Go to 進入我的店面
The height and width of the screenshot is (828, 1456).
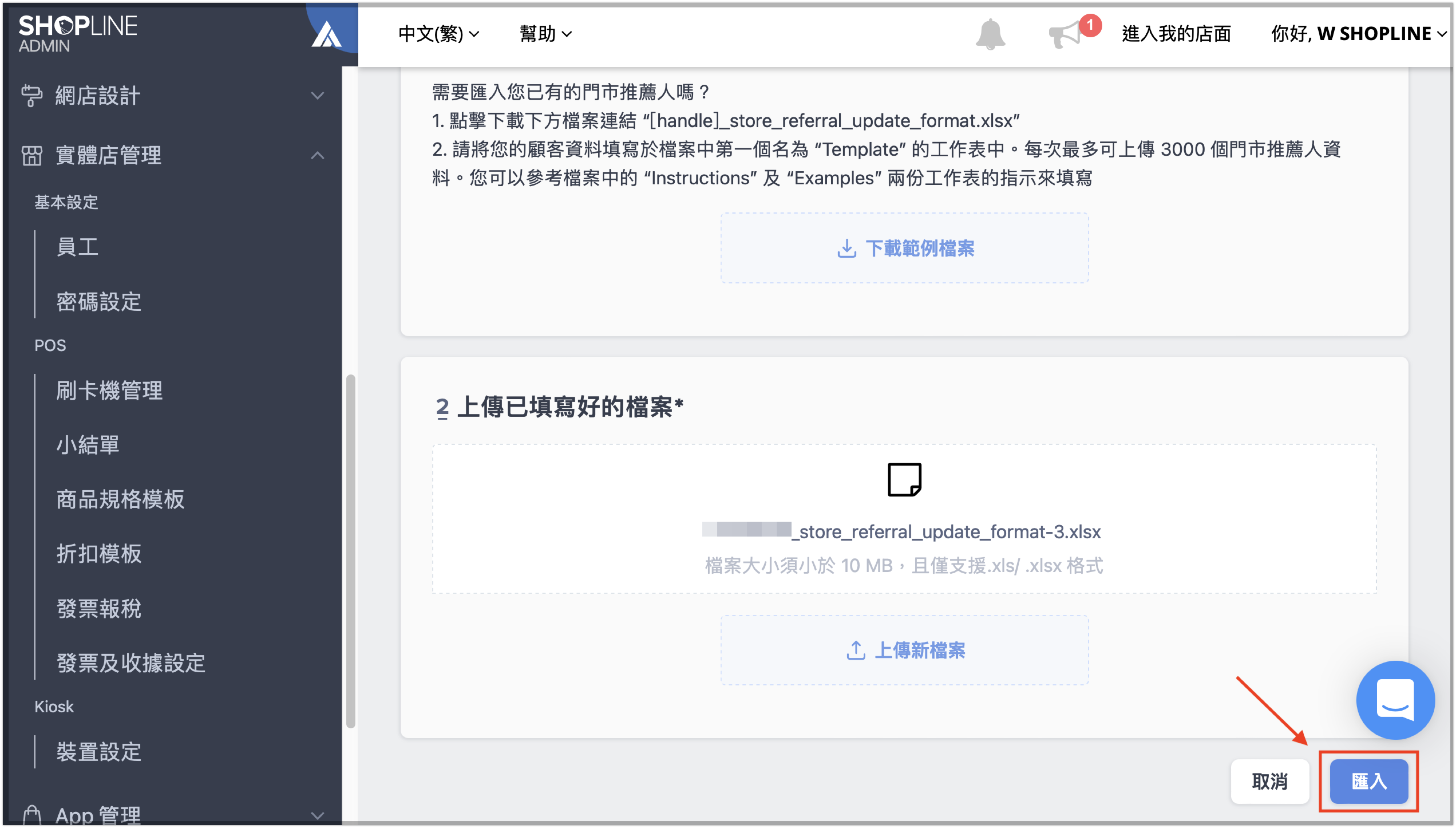pos(1176,34)
